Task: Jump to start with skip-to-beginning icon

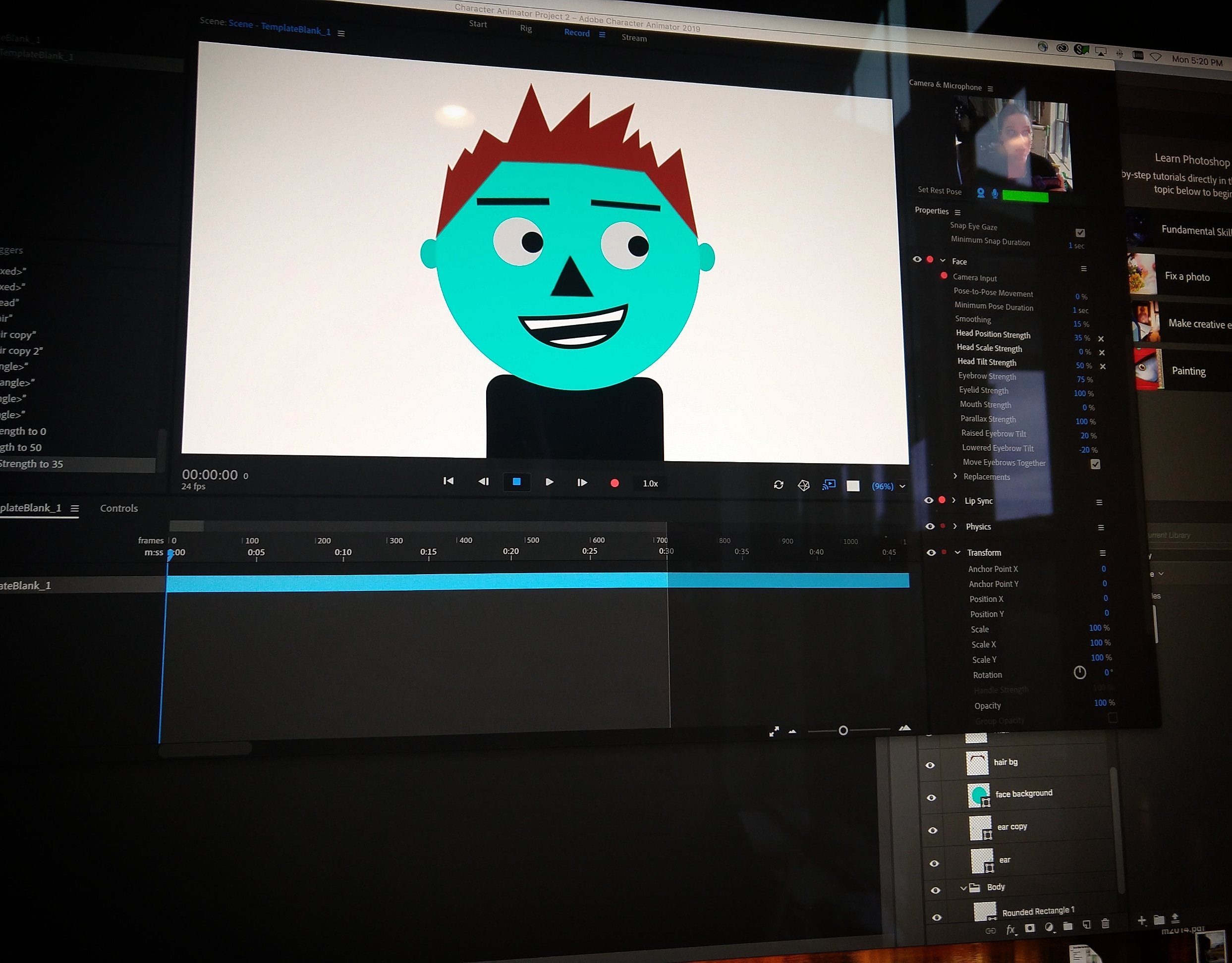Action: coord(448,481)
